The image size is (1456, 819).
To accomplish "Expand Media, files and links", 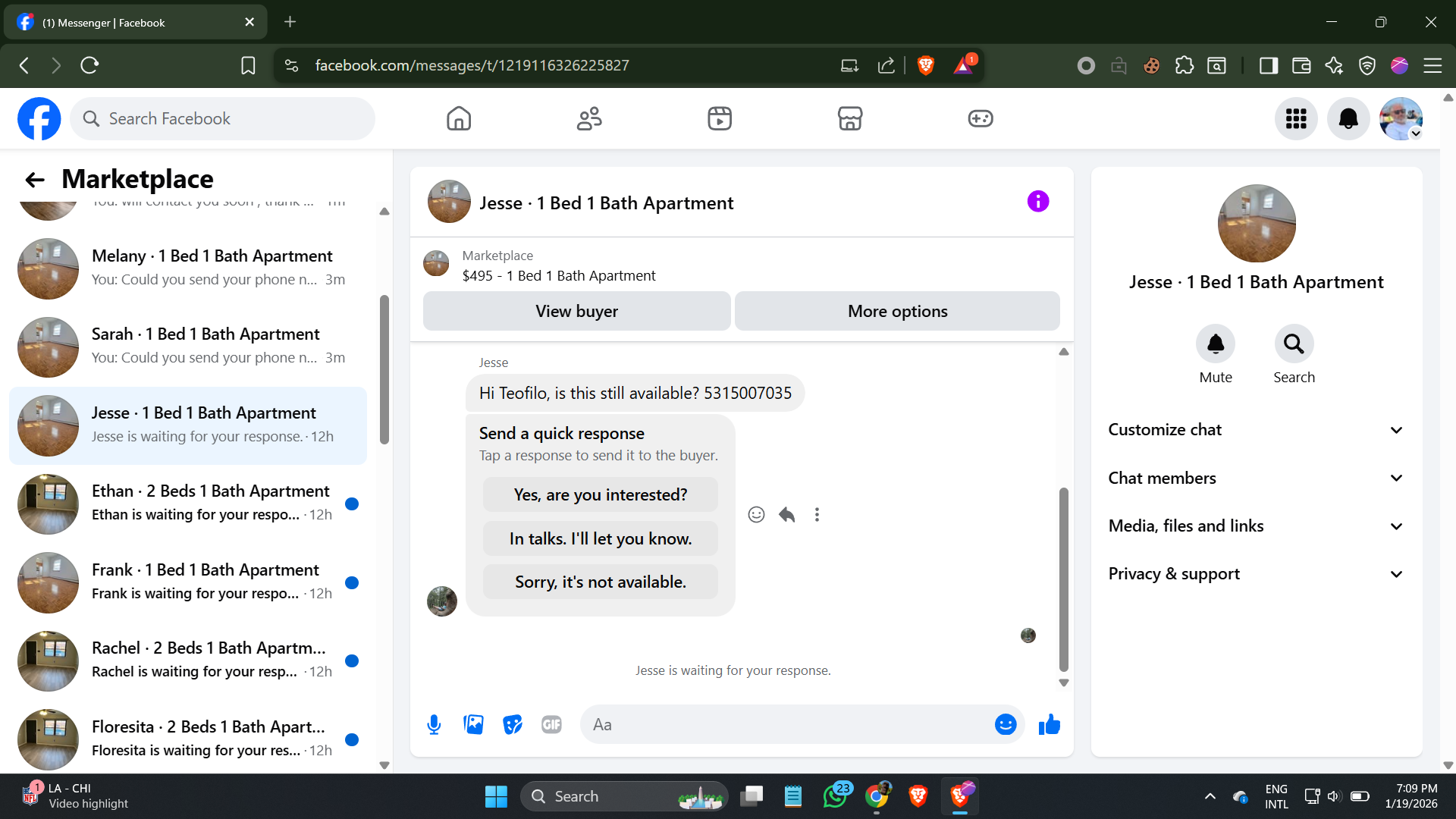I will 1255,526.
